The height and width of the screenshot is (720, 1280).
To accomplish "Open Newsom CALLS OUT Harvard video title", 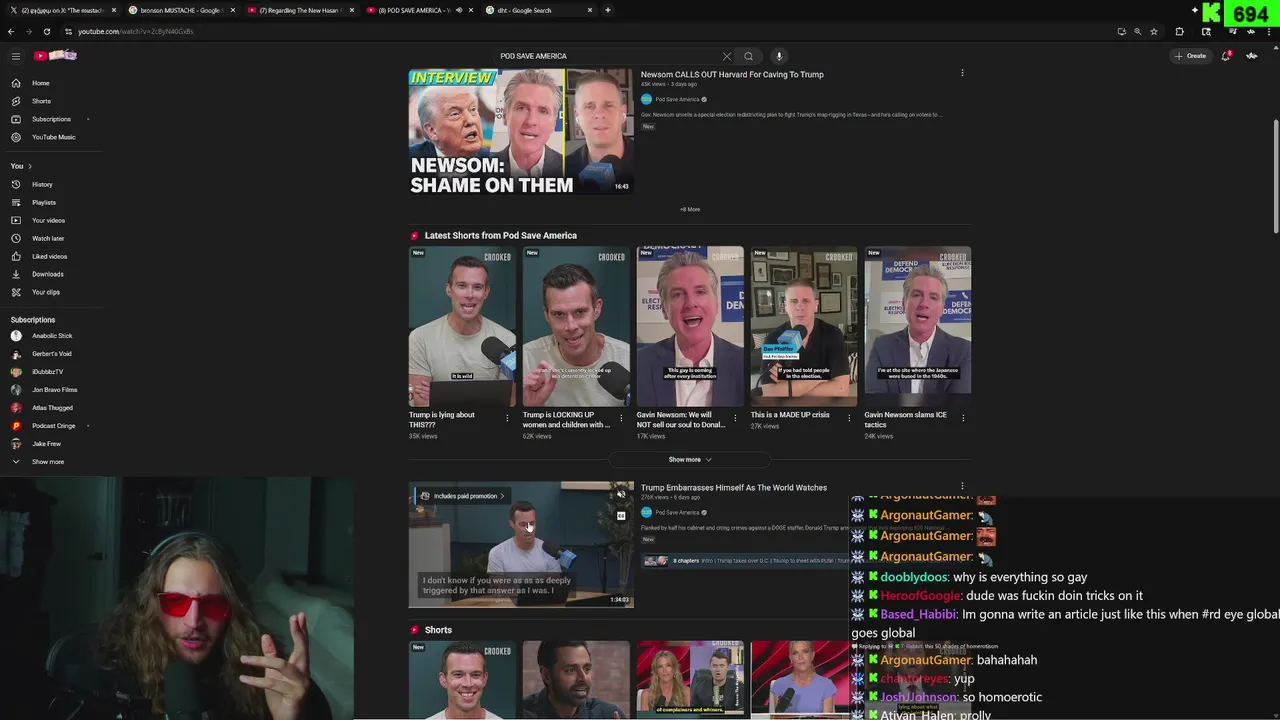I will (732, 74).
